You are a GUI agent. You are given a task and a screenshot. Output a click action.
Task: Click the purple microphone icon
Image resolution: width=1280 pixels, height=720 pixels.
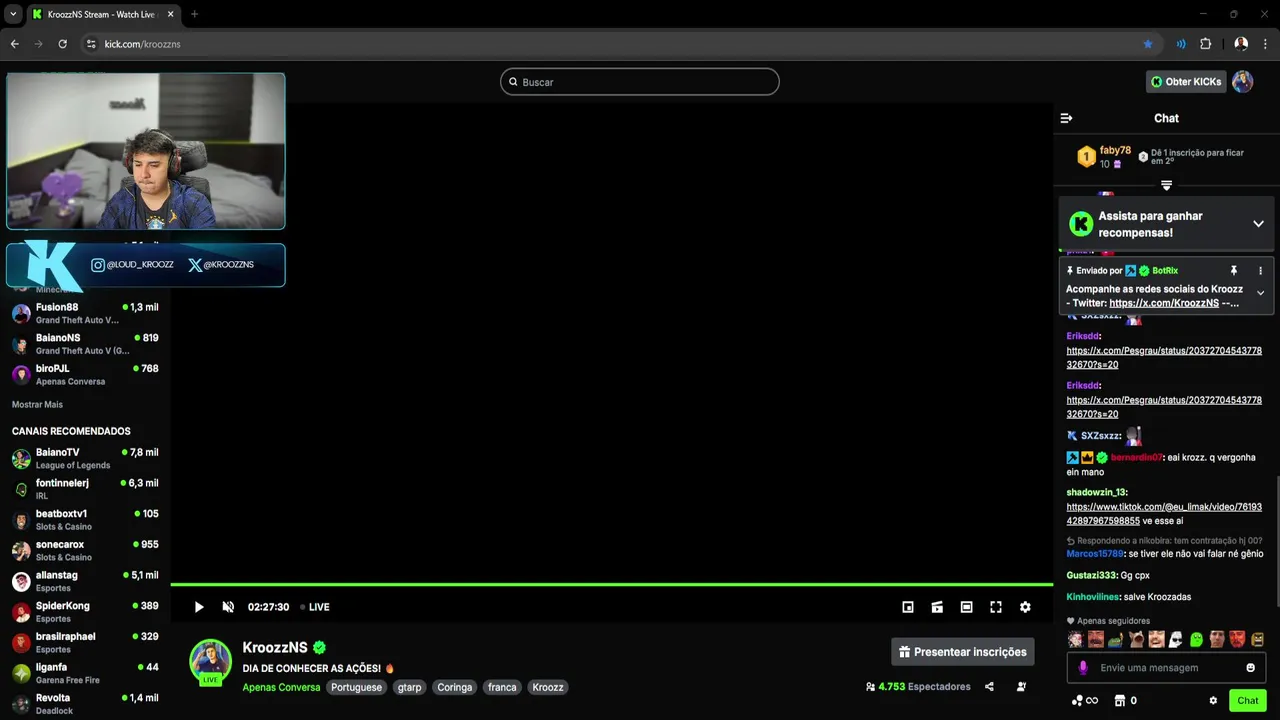1083,668
